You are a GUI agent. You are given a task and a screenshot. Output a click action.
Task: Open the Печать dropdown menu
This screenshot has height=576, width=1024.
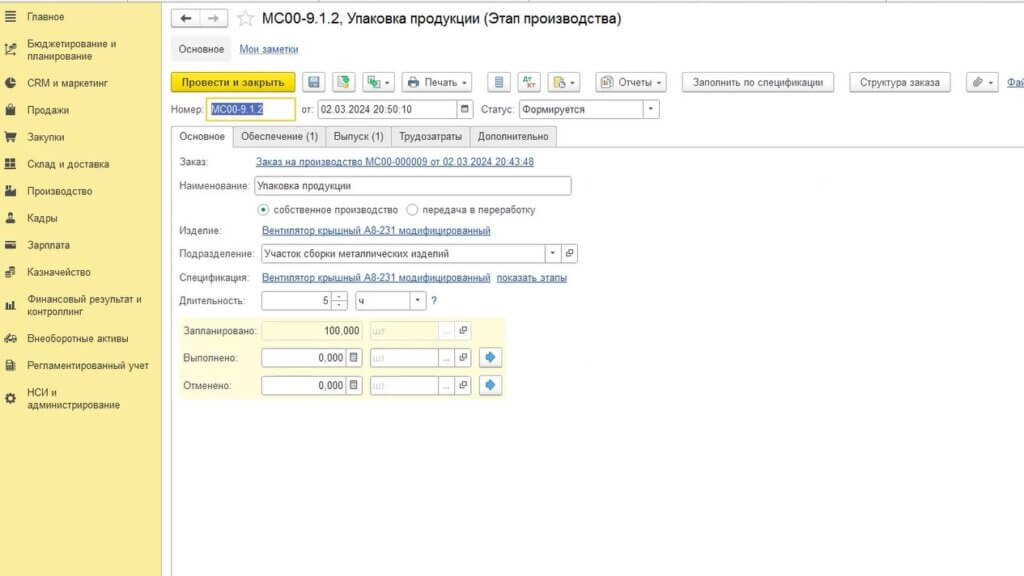coord(463,82)
